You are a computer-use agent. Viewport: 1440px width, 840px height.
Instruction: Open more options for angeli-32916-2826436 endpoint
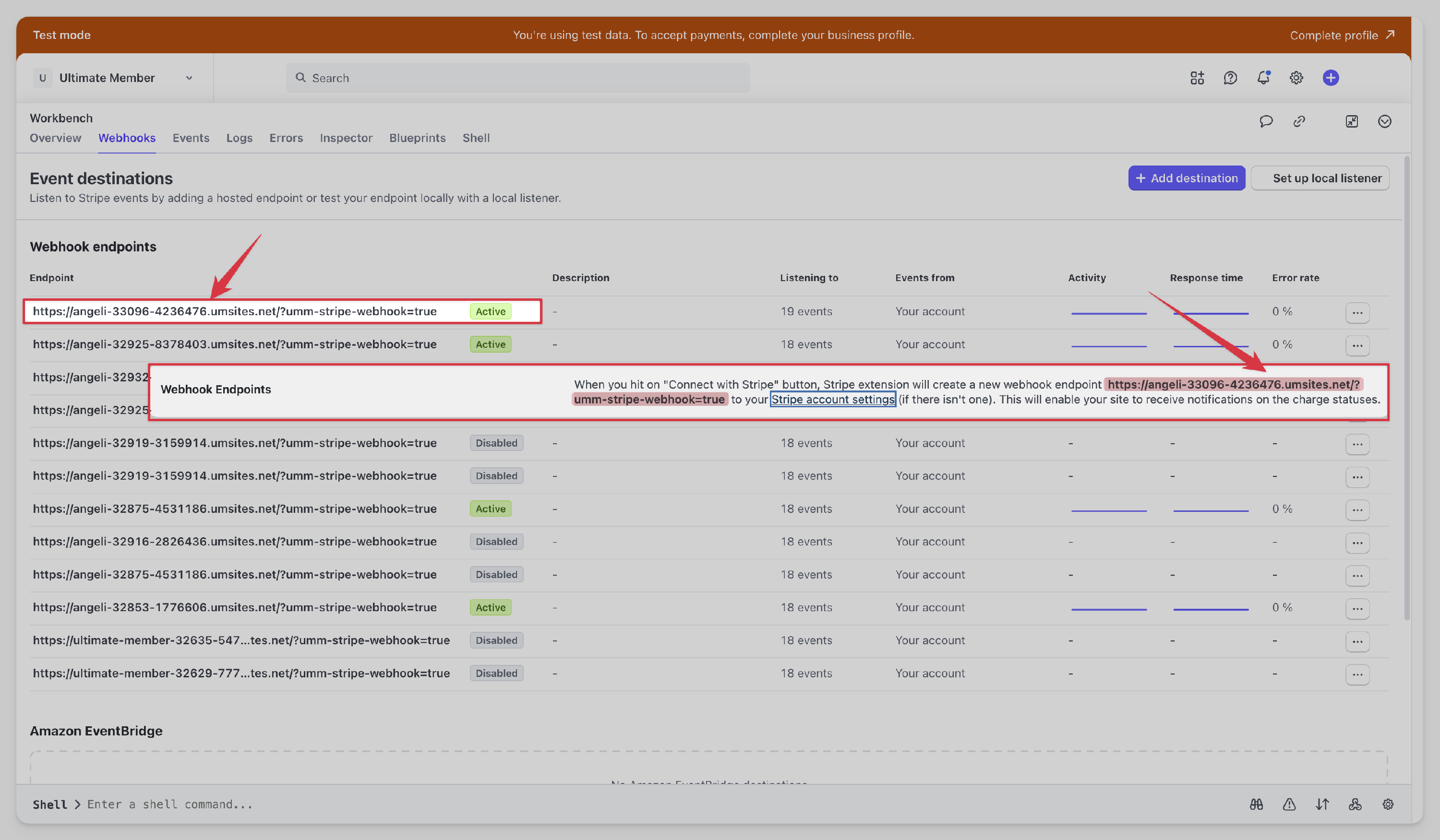click(x=1358, y=543)
